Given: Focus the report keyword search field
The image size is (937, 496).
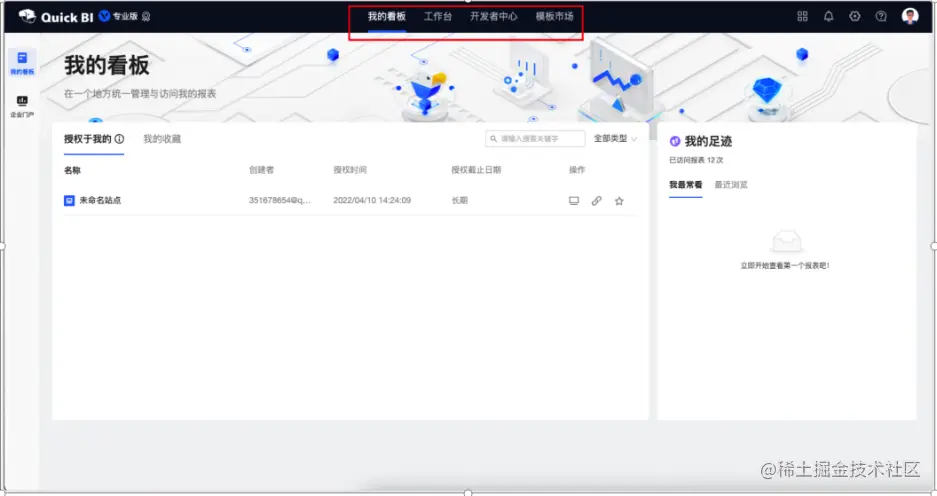Looking at the screenshot, I should (x=535, y=139).
